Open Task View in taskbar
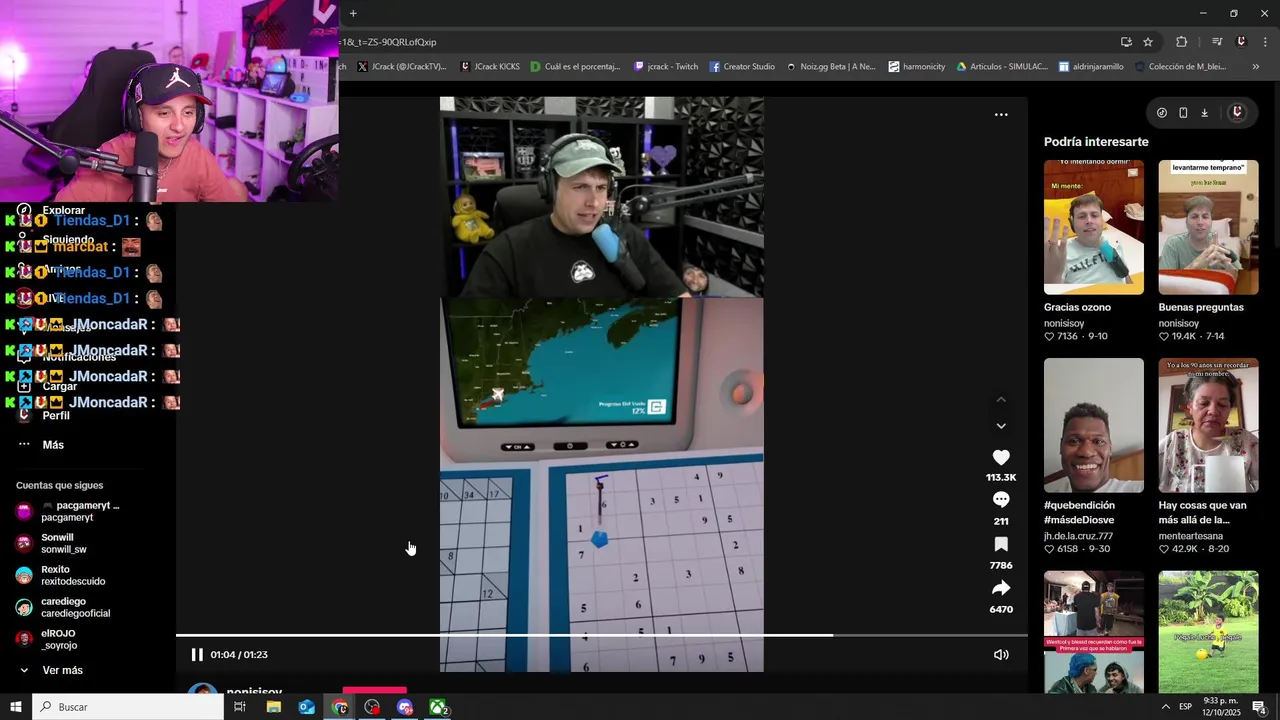1280x720 pixels. [x=240, y=707]
